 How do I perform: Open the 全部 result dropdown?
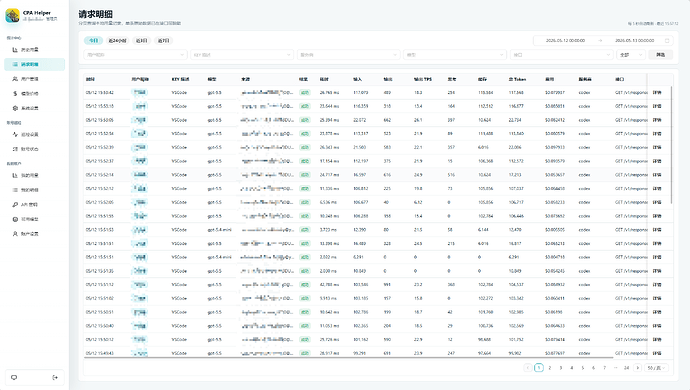(631, 55)
